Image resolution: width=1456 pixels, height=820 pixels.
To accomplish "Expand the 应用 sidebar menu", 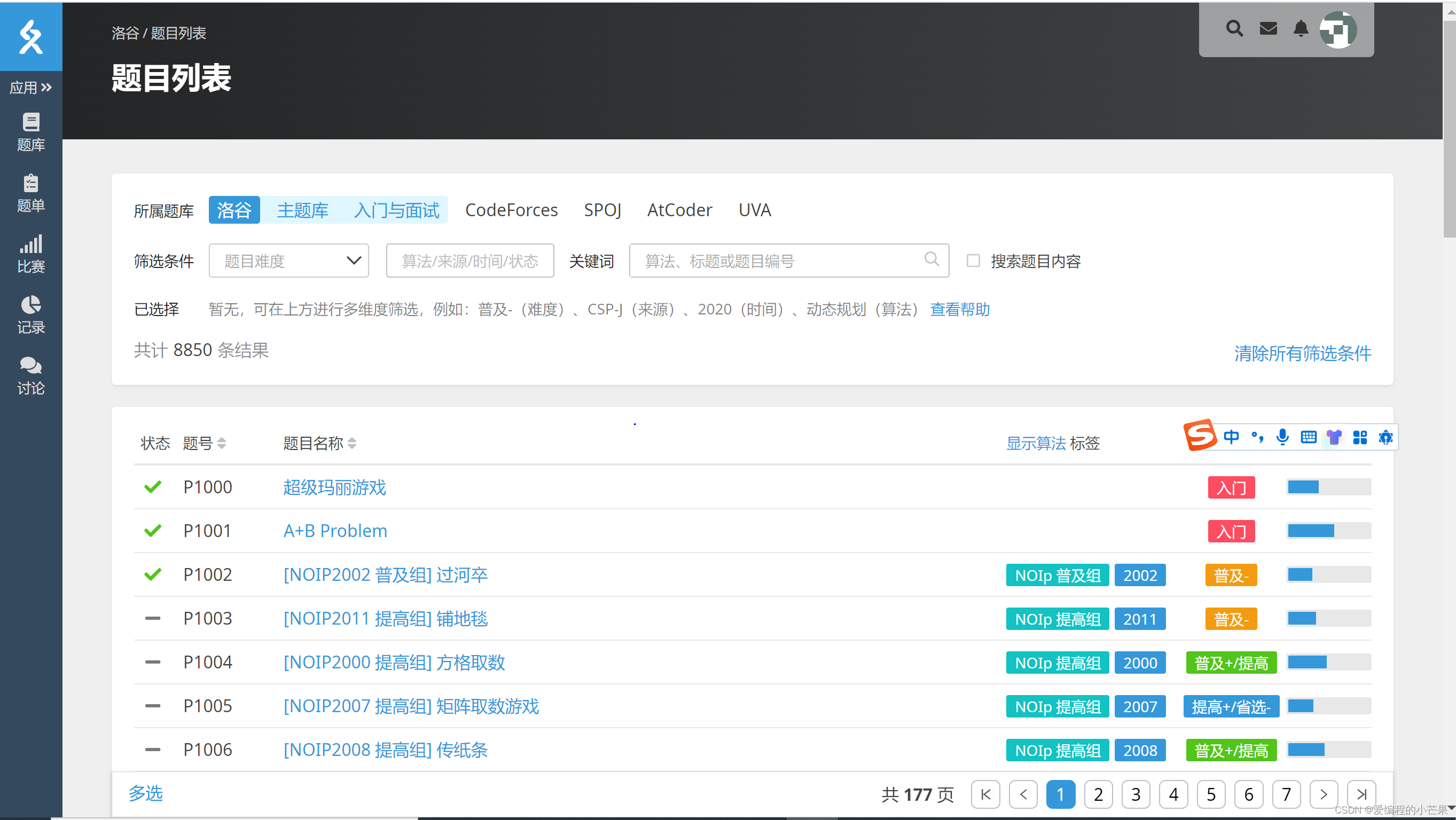I will coord(30,88).
